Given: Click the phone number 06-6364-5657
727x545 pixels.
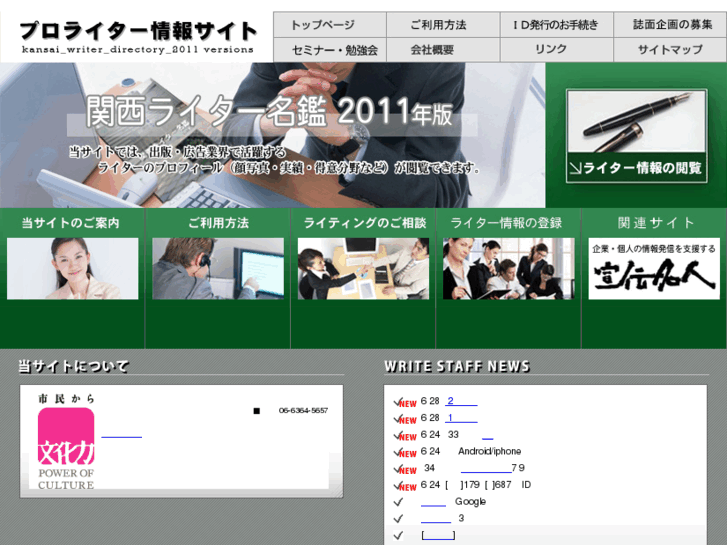Looking at the screenshot, I should (x=303, y=410).
